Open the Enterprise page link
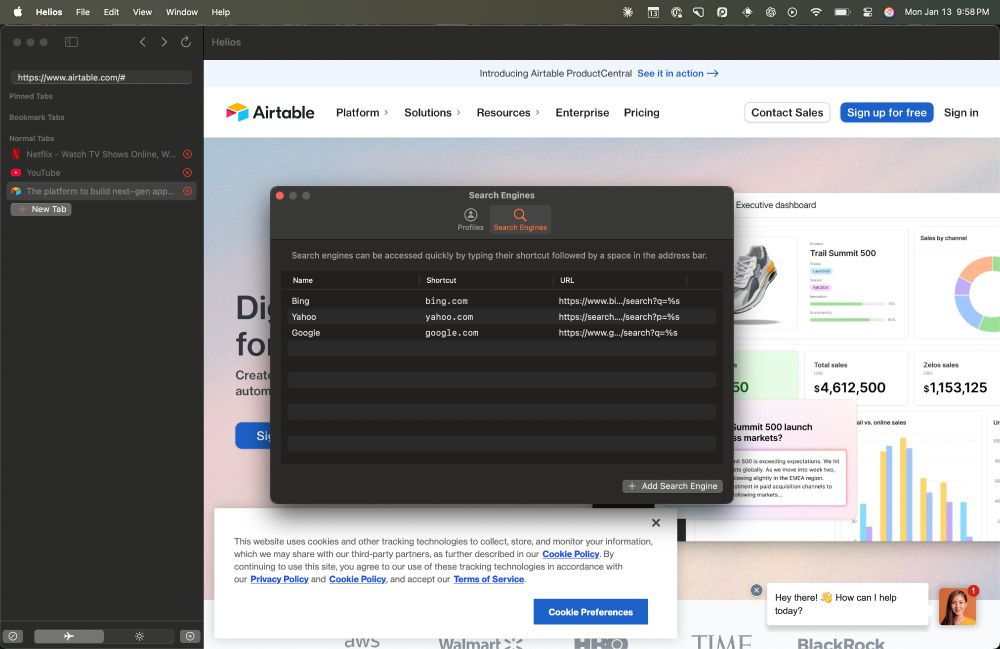 coord(582,113)
